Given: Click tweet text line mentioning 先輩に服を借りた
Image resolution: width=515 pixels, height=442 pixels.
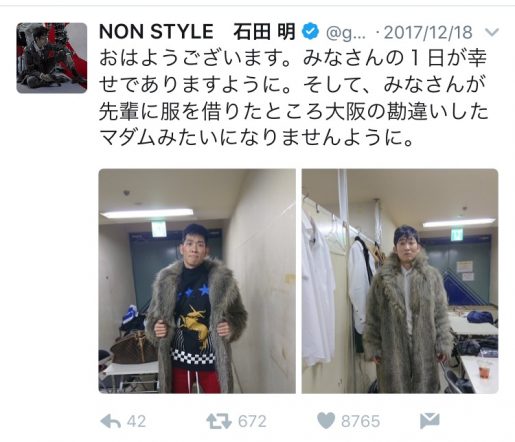Looking at the screenshot, I should pyautogui.click(x=293, y=111).
